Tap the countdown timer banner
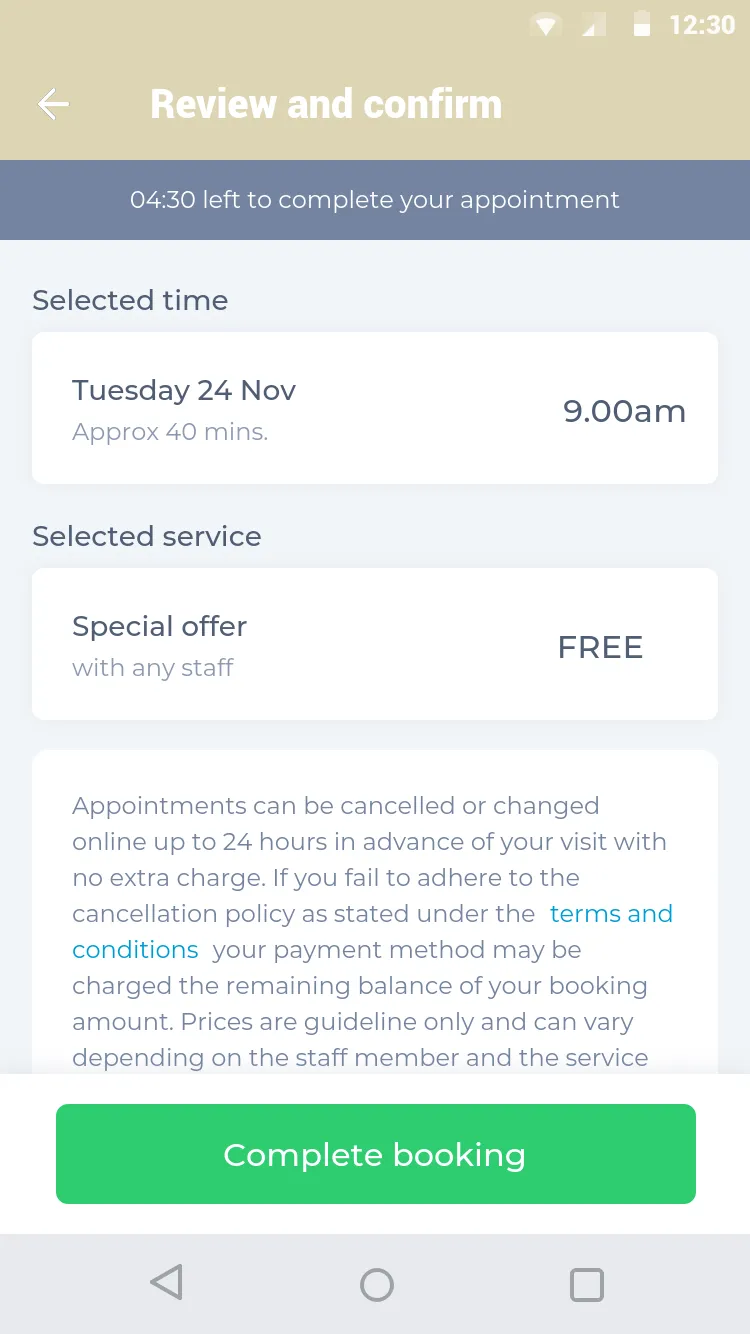 375,200
